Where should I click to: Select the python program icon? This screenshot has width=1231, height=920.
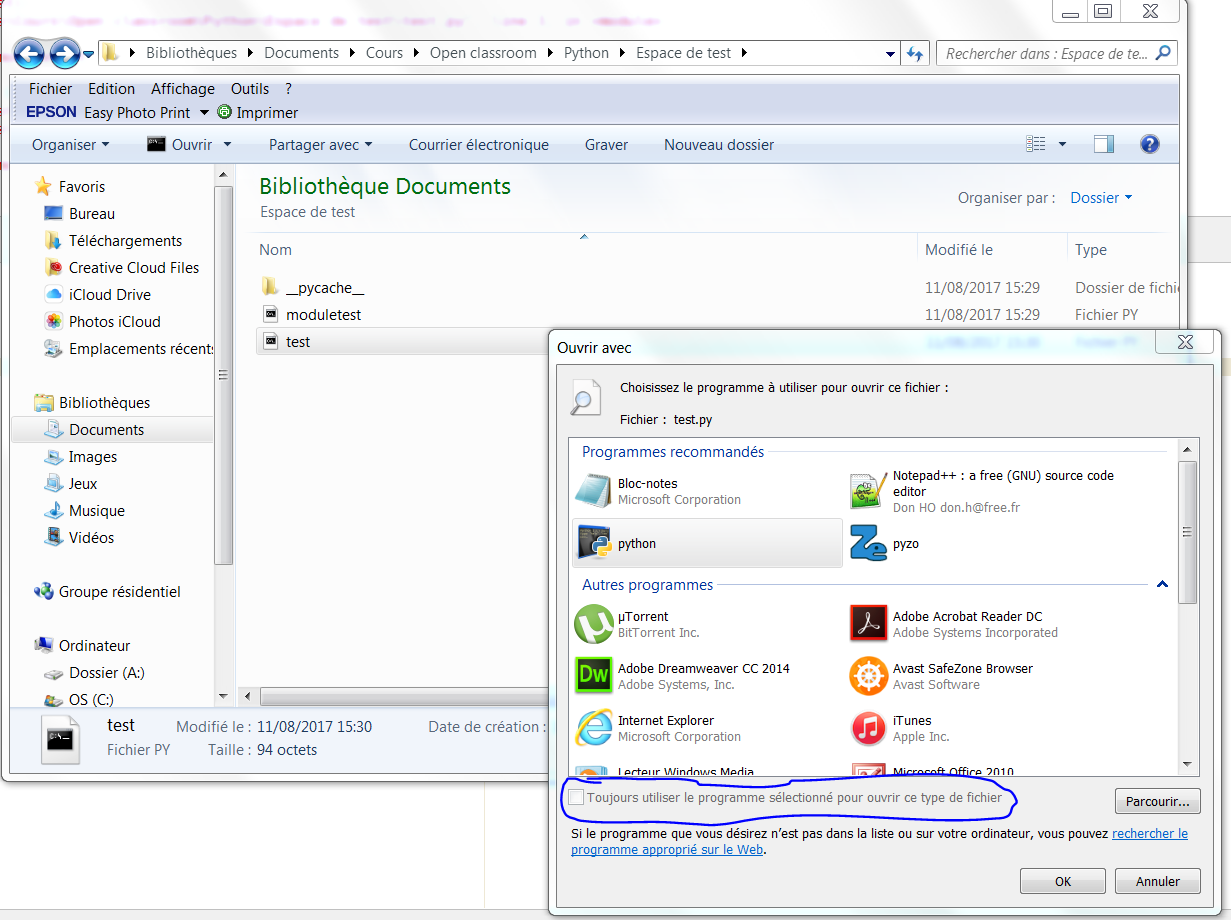coord(595,543)
